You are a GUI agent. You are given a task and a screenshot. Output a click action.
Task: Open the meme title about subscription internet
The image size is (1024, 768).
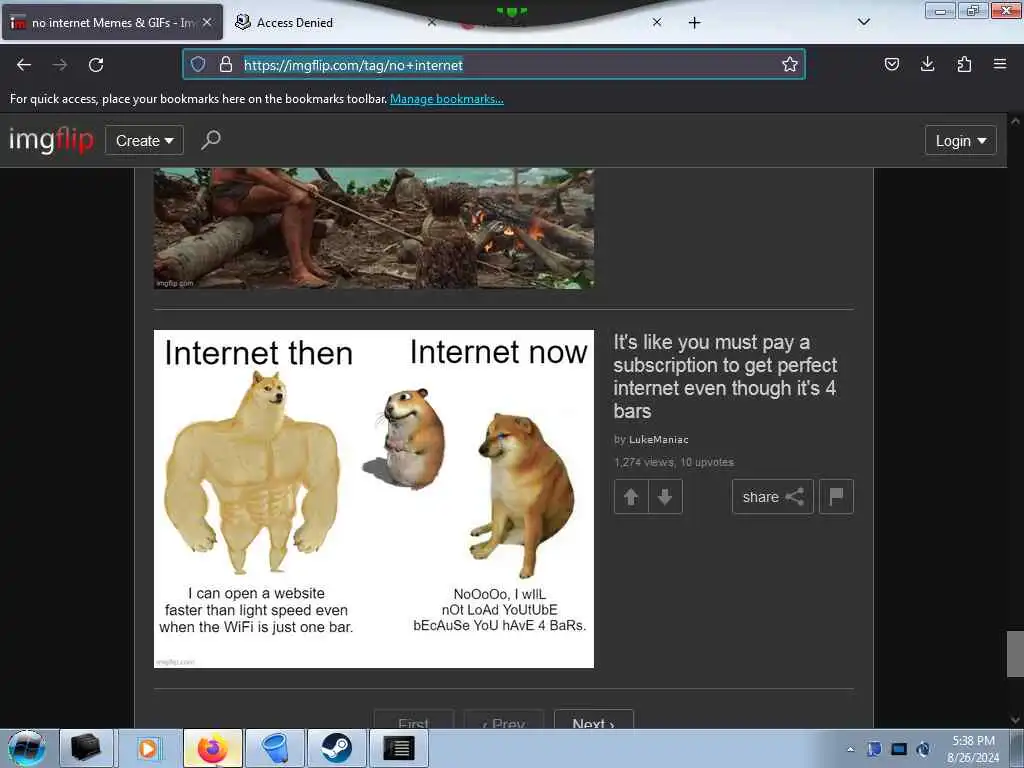[725, 377]
